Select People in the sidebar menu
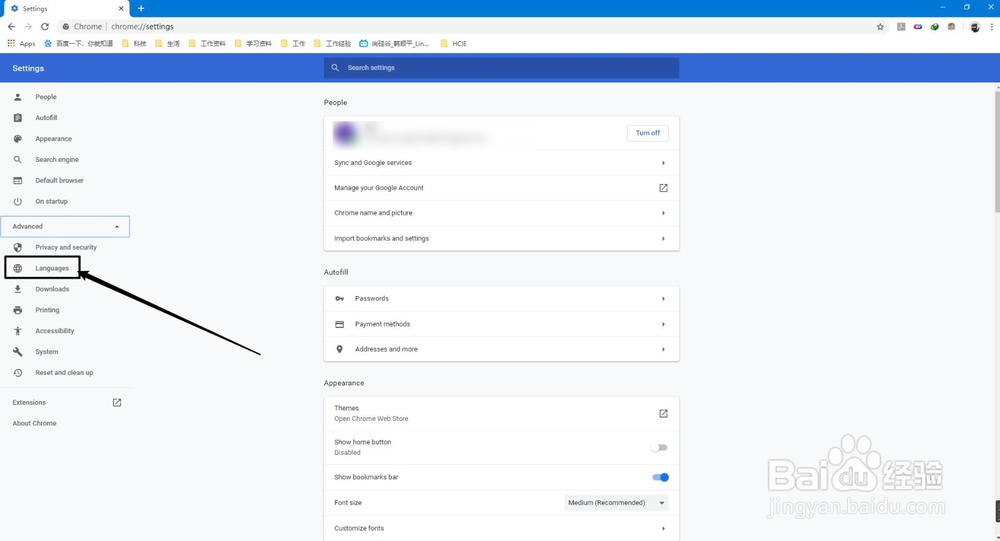This screenshot has height=541, width=1000. coord(46,97)
